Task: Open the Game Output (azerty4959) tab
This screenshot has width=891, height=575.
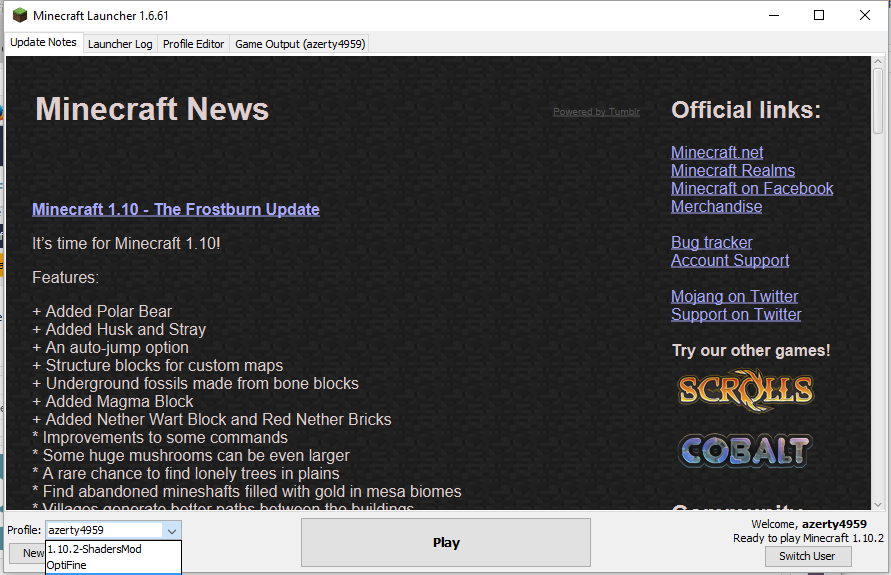Action: tap(300, 44)
